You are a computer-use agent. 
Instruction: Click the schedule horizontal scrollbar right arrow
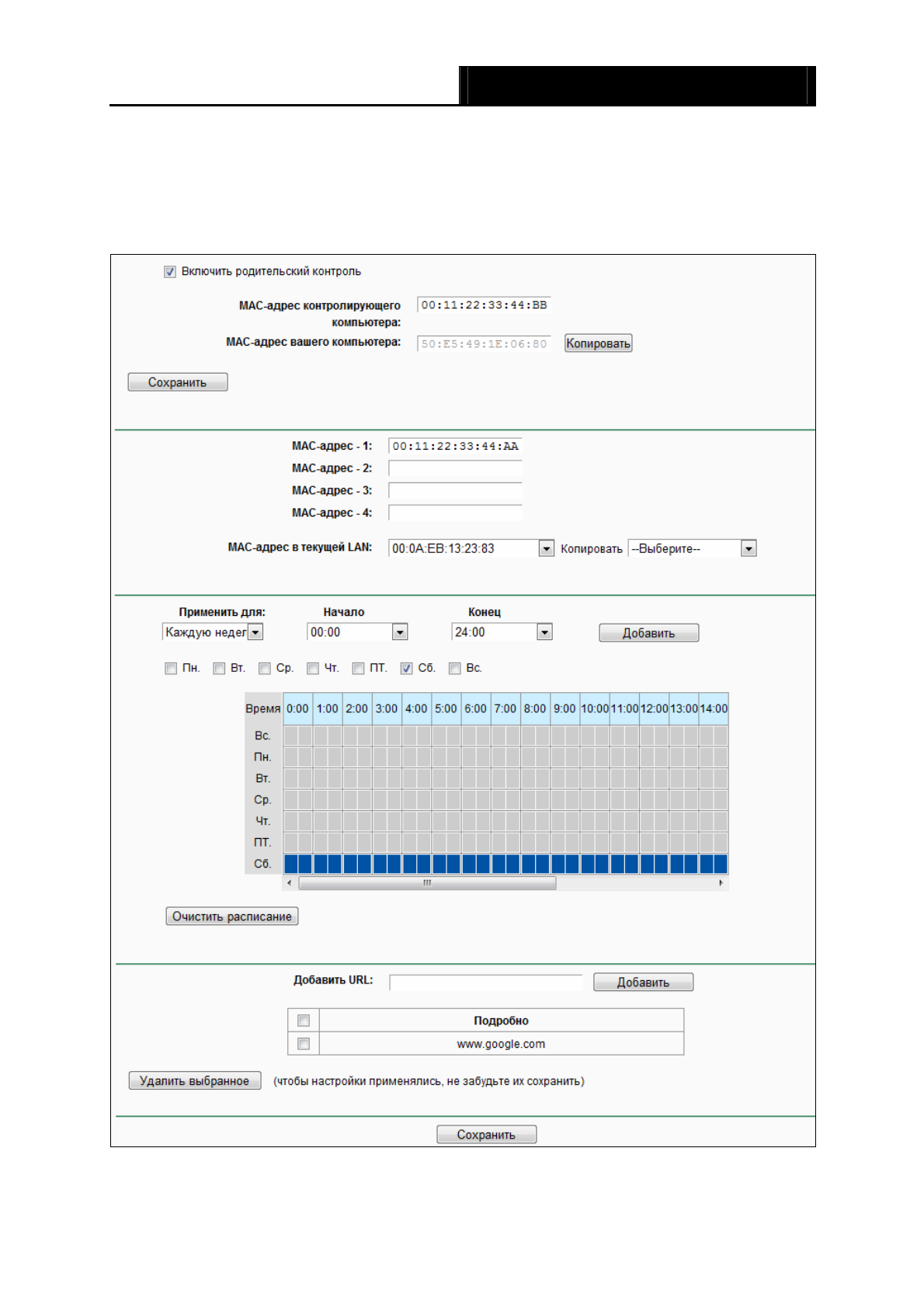tap(721, 883)
